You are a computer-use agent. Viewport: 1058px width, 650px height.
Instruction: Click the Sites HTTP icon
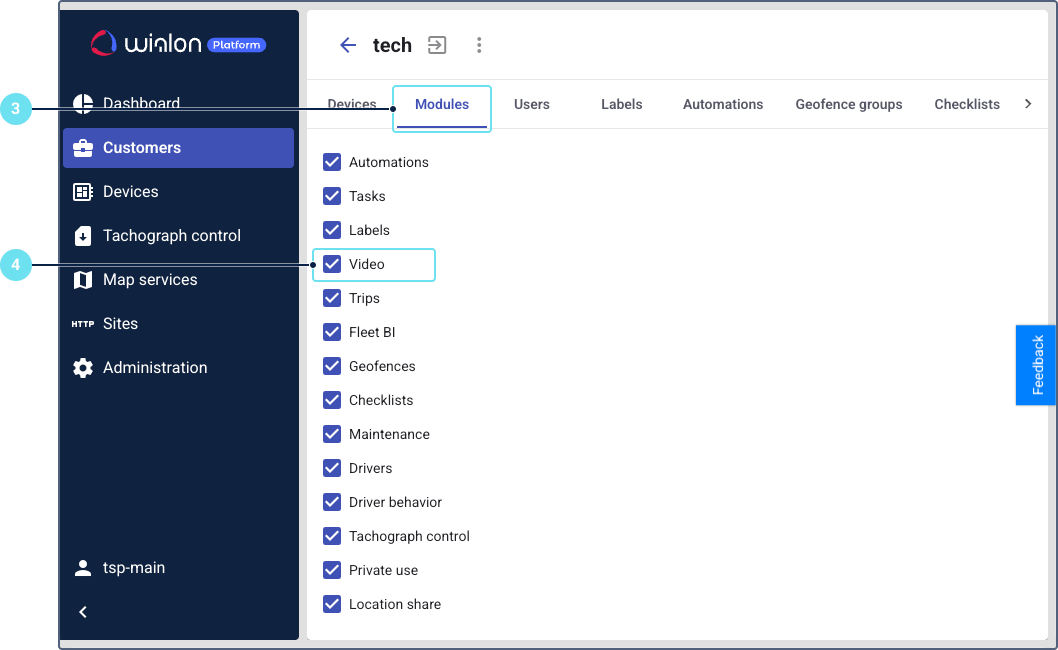[x=83, y=324]
